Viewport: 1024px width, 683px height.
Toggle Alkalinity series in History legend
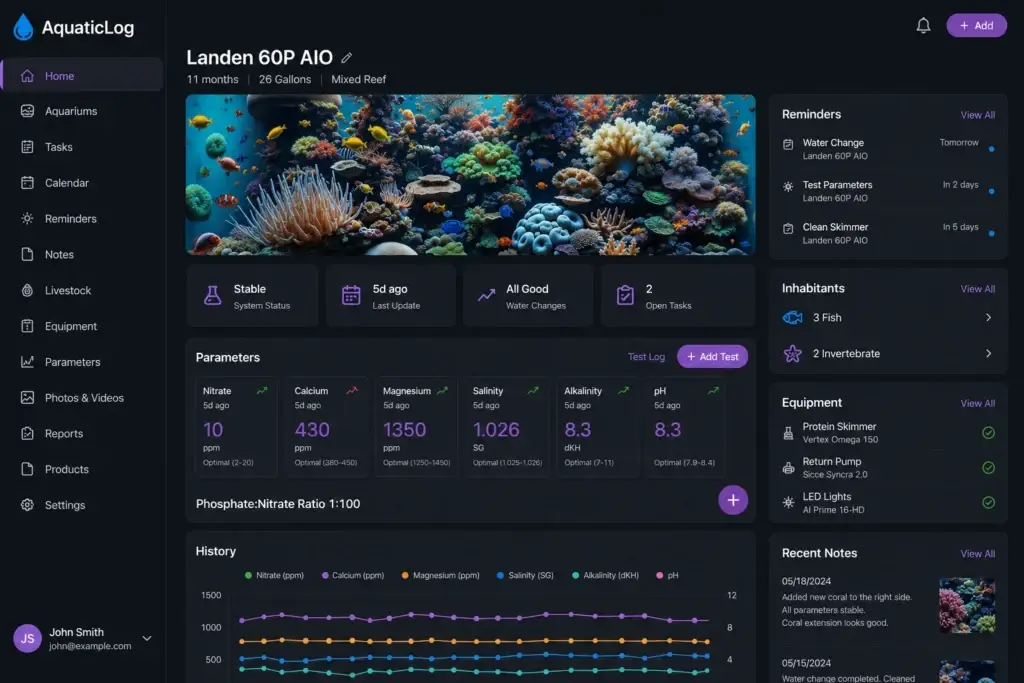(x=605, y=575)
